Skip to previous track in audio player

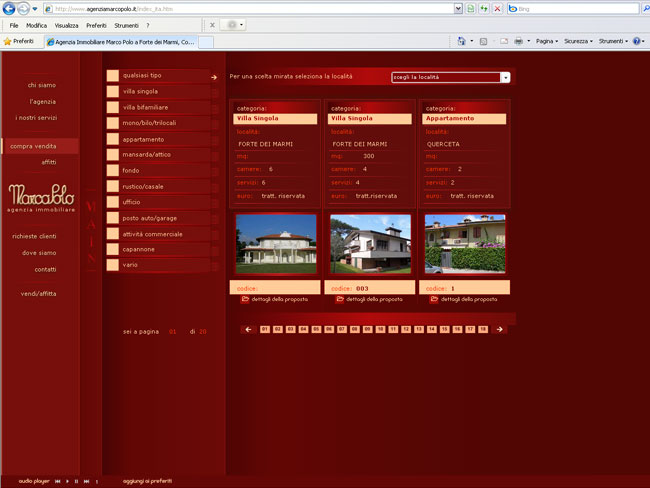tap(57, 481)
